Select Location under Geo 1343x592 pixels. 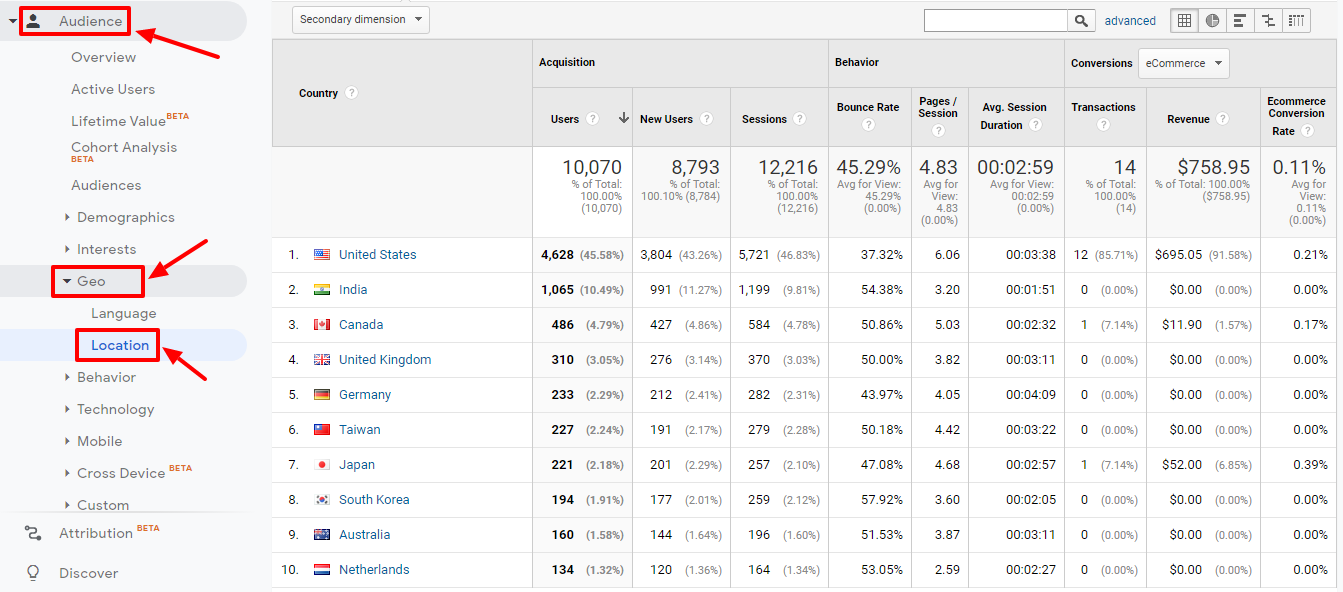[120, 345]
